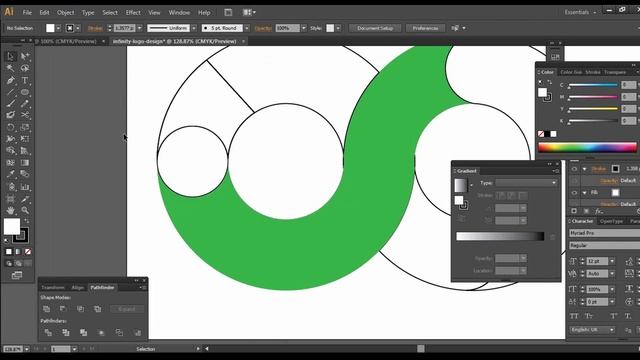Switch to the Transform panel tab
640x360 pixels.
[53, 288]
